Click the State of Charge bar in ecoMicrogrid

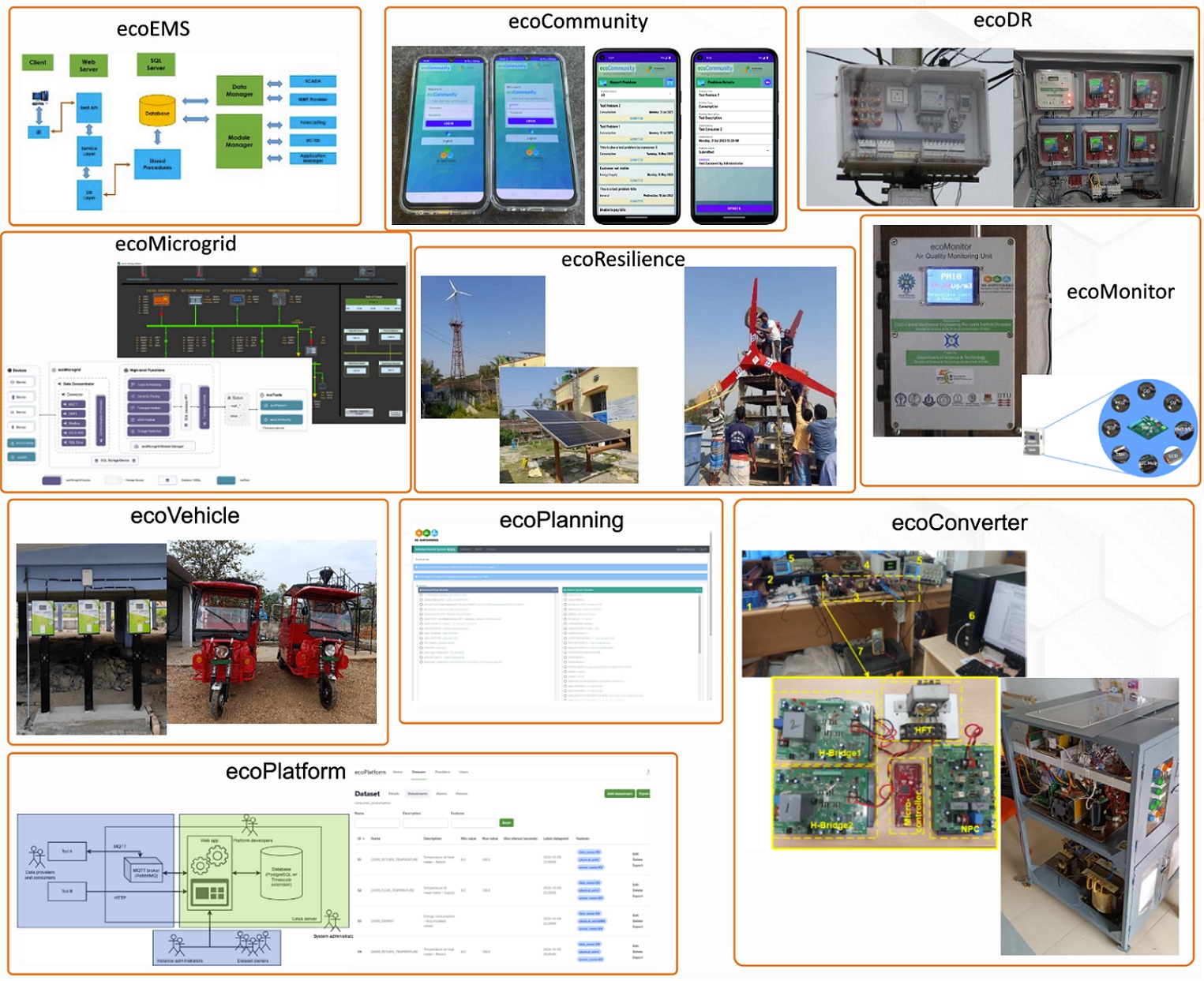(373, 301)
